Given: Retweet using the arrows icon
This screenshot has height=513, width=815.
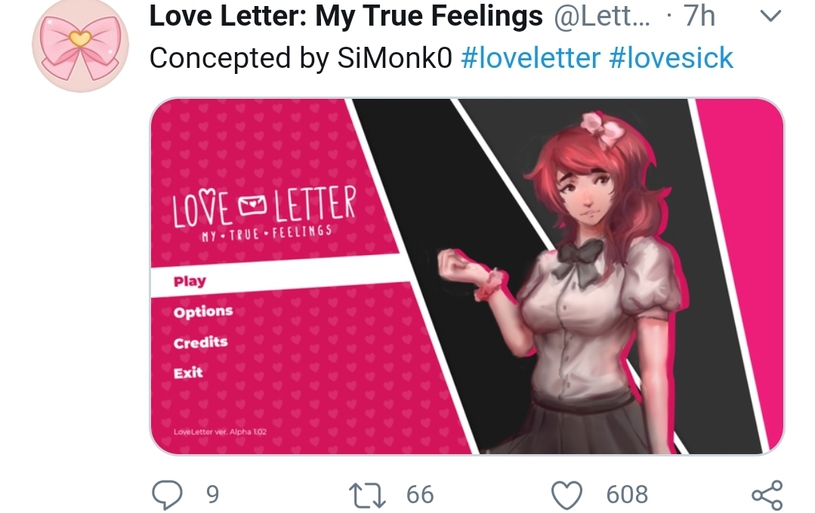Looking at the screenshot, I should (x=367, y=495).
